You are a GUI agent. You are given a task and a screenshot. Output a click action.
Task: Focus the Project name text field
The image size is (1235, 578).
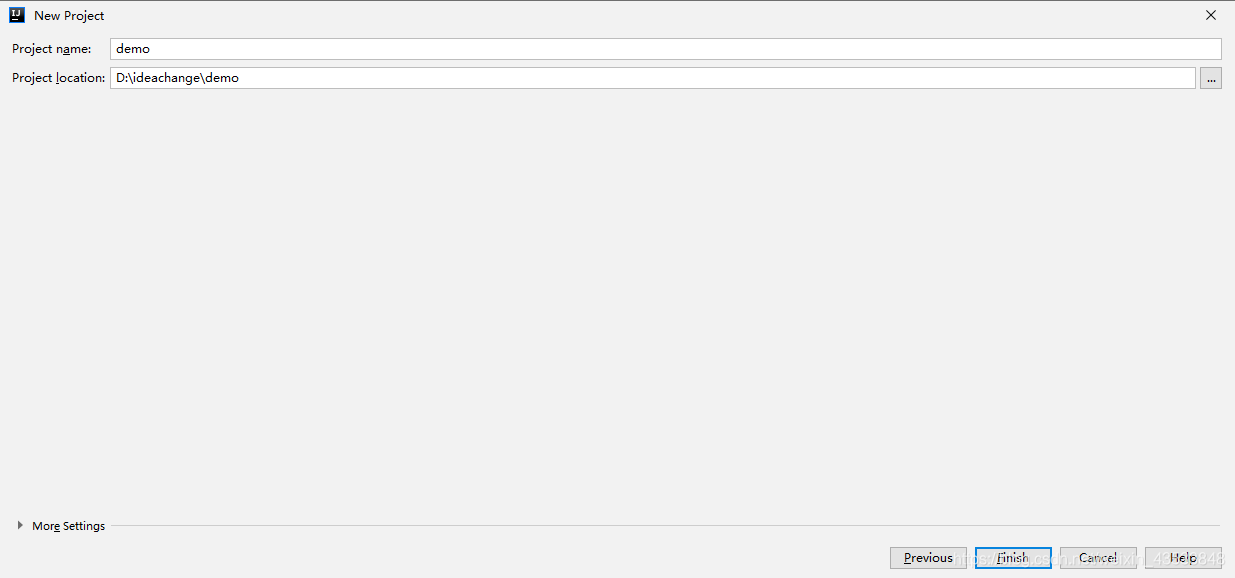(666, 49)
